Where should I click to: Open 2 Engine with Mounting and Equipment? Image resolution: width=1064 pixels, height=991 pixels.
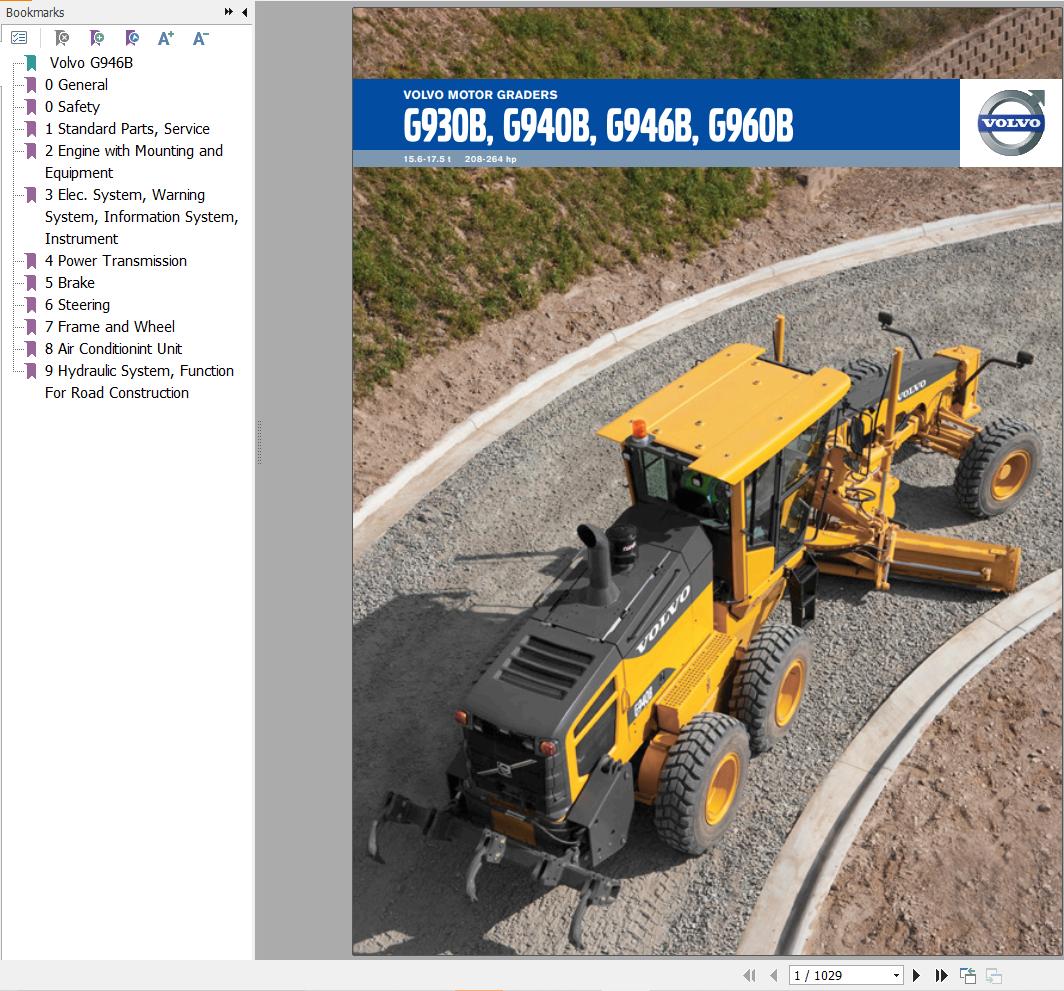tap(134, 162)
